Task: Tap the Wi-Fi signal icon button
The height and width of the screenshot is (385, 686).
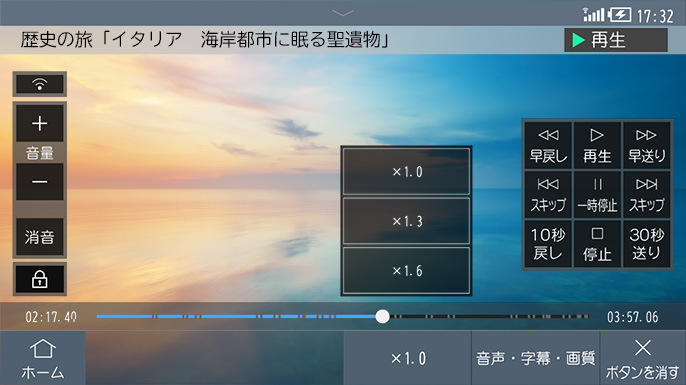Action: coord(40,84)
